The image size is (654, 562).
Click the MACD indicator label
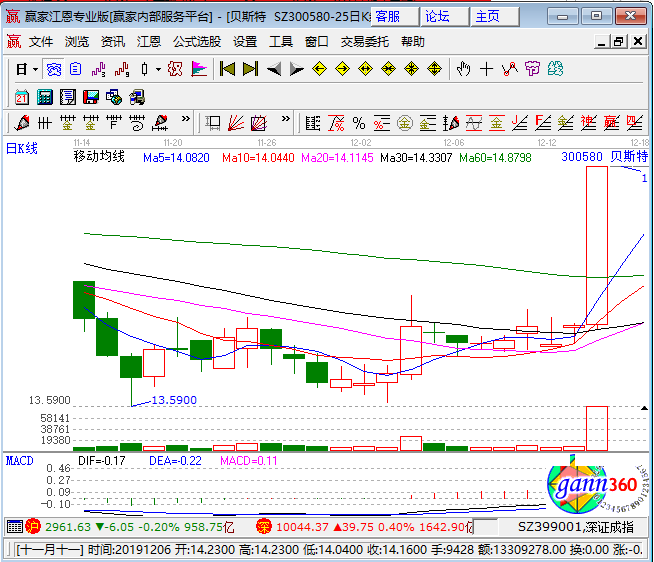point(20,461)
